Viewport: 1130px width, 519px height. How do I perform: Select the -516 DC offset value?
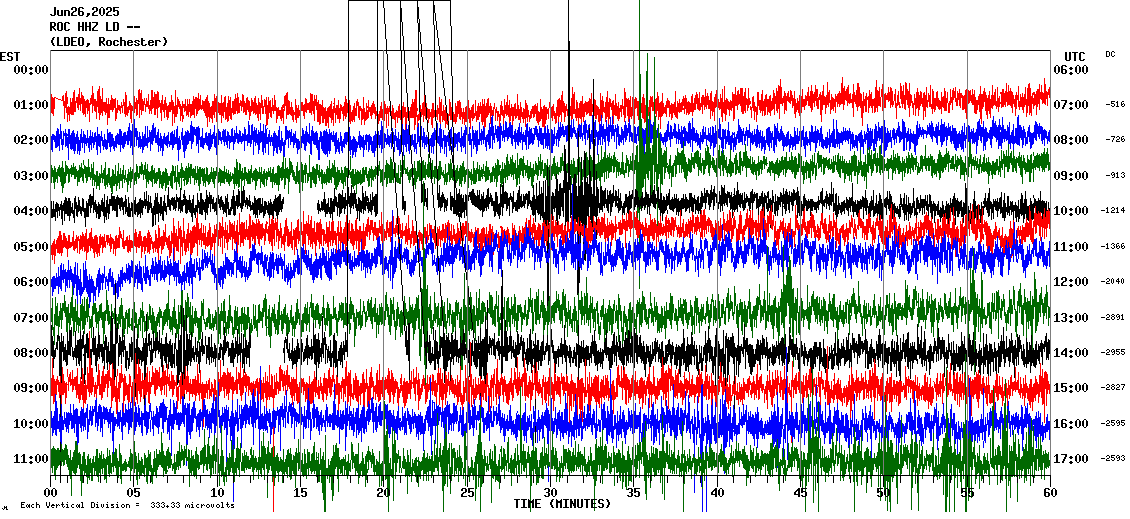pyautogui.click(x=1115, y=104)
